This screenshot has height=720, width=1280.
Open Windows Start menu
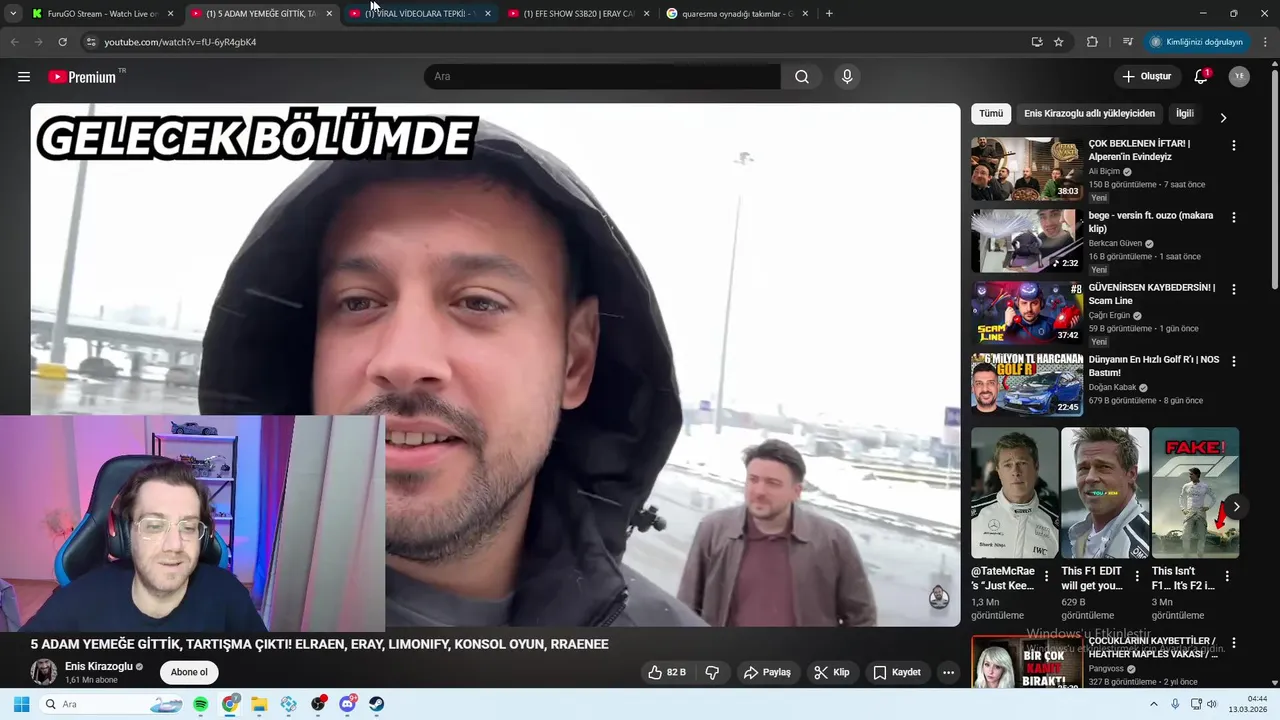tap(21, 704)
